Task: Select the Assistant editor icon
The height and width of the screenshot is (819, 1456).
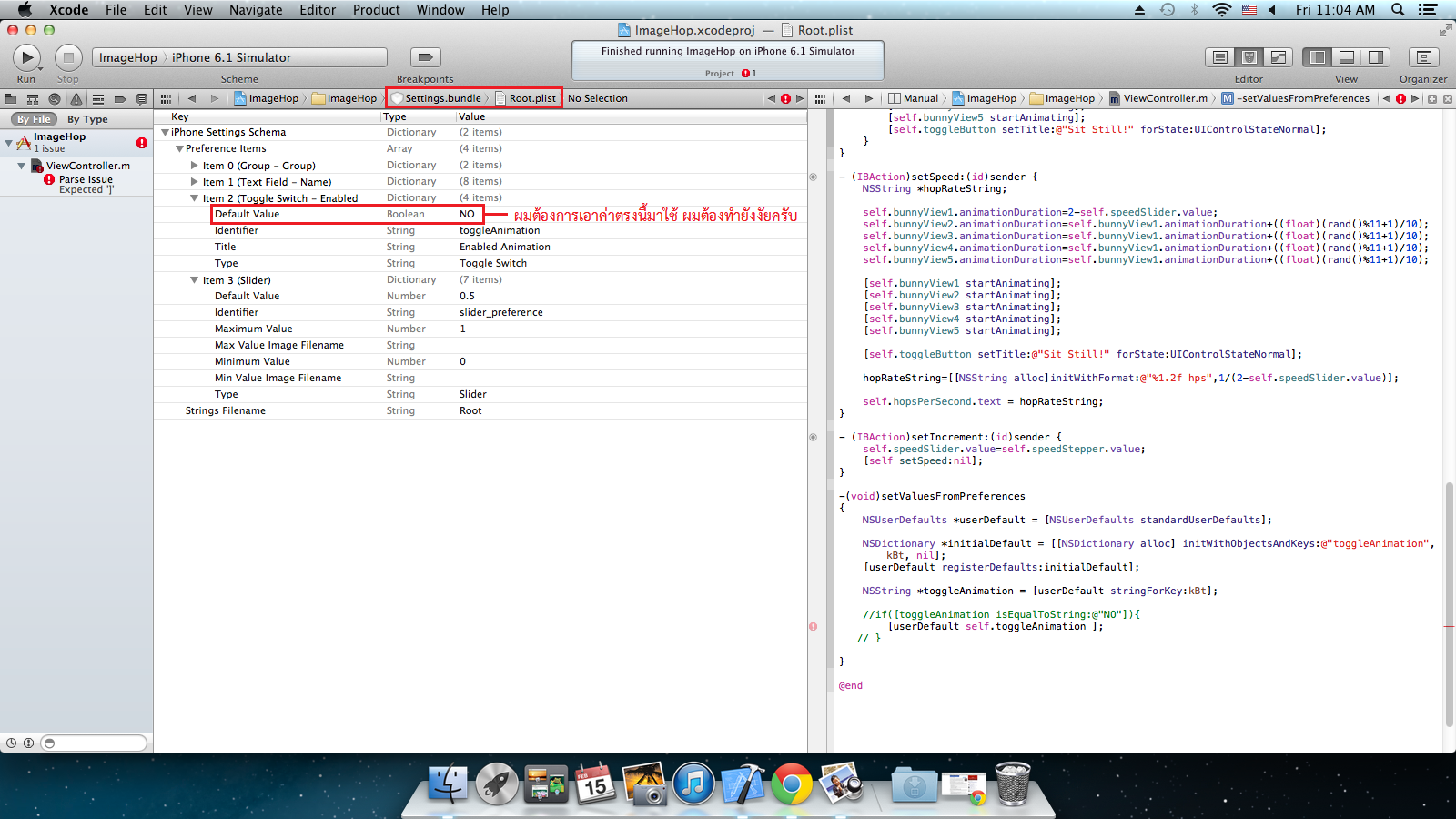Action: click(x=1249, y=57)
